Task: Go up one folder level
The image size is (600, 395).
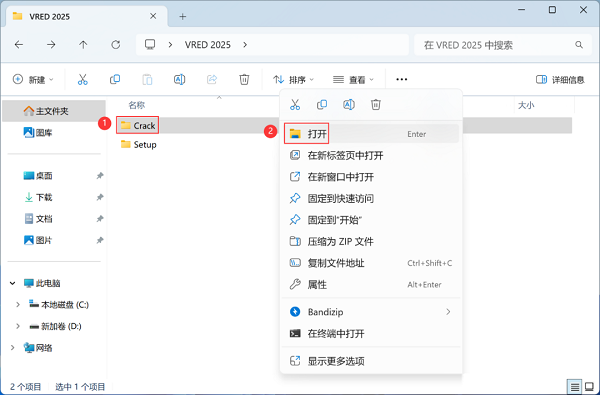Action: 83,45
